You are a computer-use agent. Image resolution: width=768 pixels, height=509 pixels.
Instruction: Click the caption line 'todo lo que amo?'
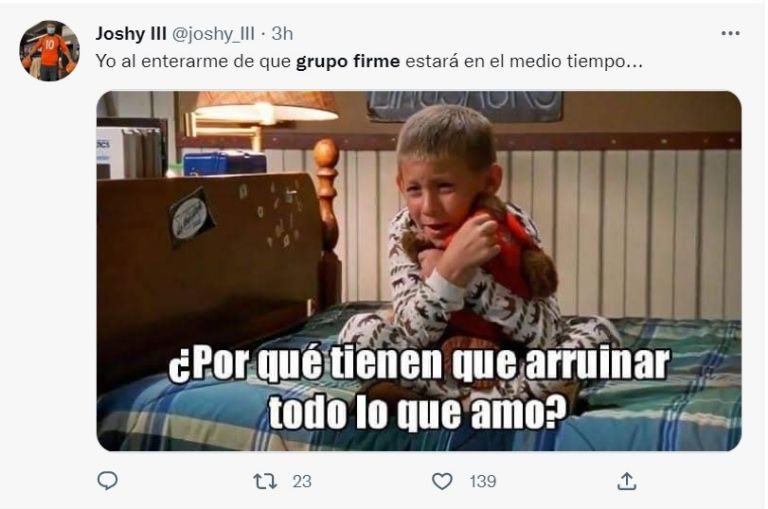417,412
